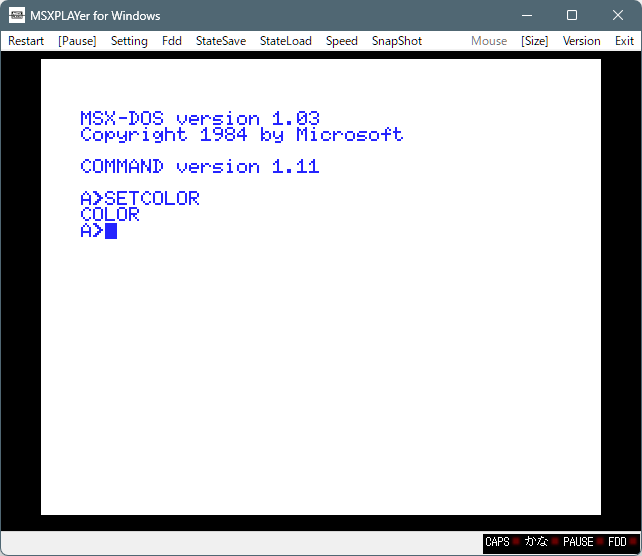The height and width of the screenshot is (556, 642).
Task: Click the 'Copyright 1984 by Microsoft' line
Action: (242, 135)
